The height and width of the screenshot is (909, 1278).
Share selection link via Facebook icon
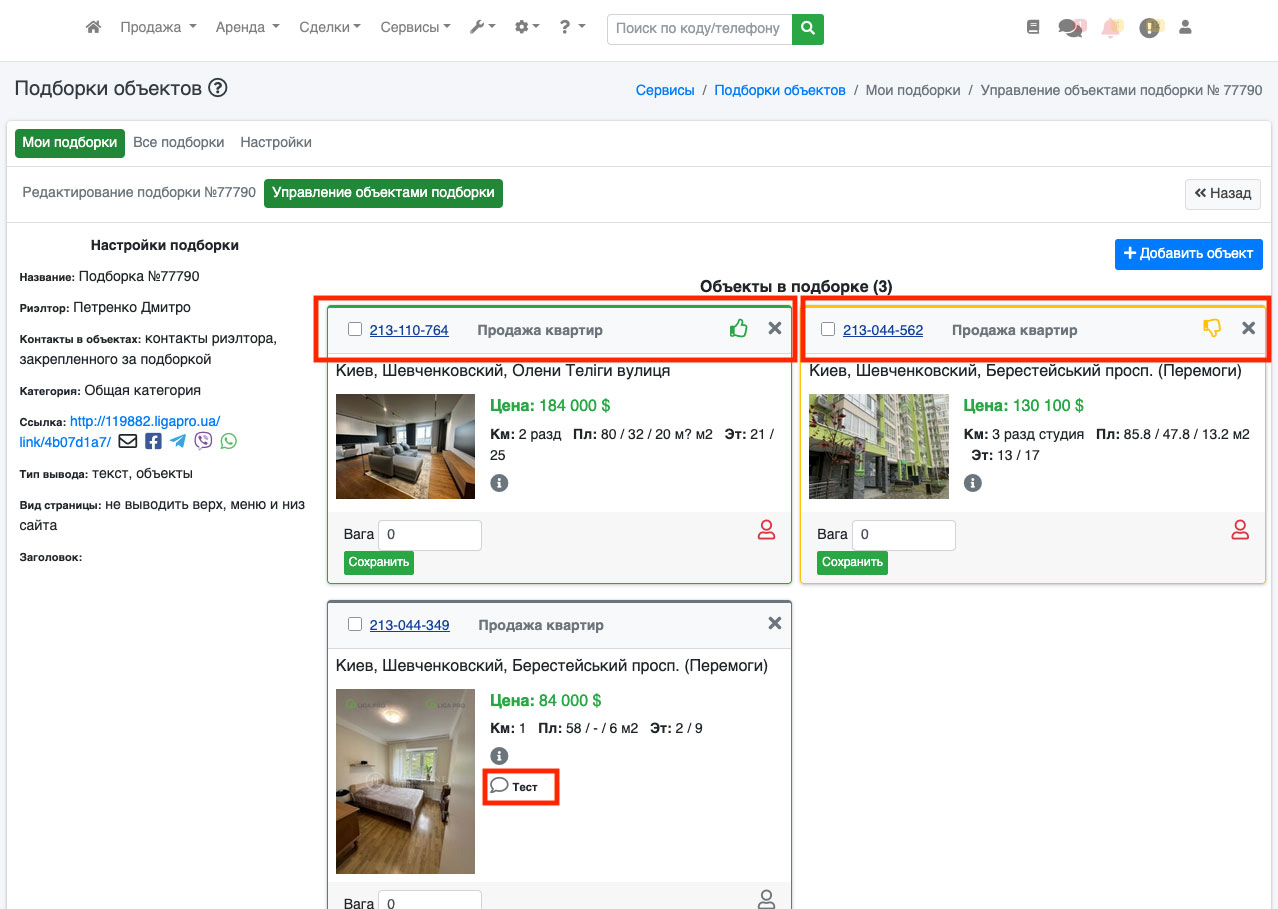153,441
